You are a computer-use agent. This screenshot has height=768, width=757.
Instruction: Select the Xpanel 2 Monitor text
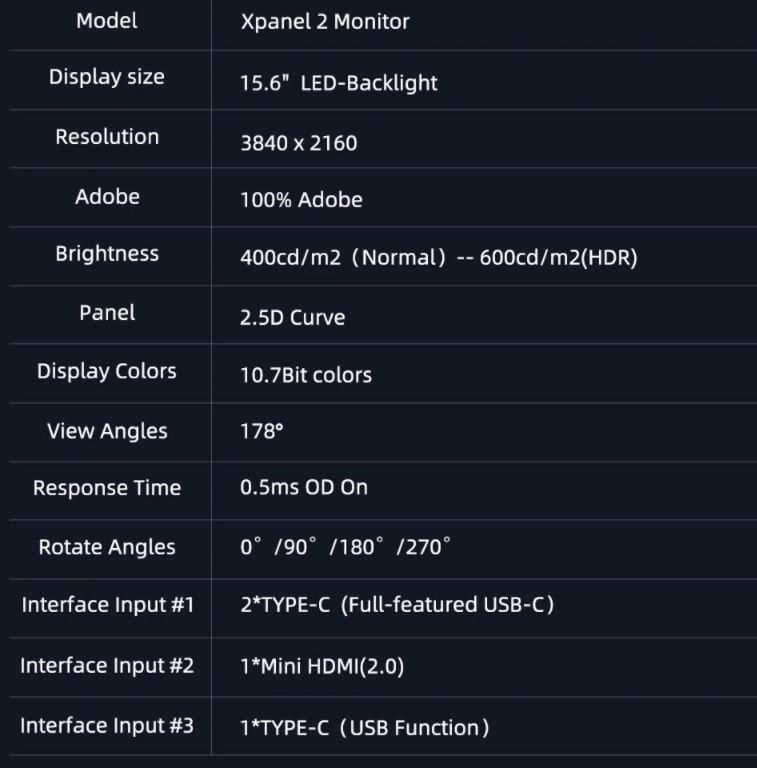(325, 22)
